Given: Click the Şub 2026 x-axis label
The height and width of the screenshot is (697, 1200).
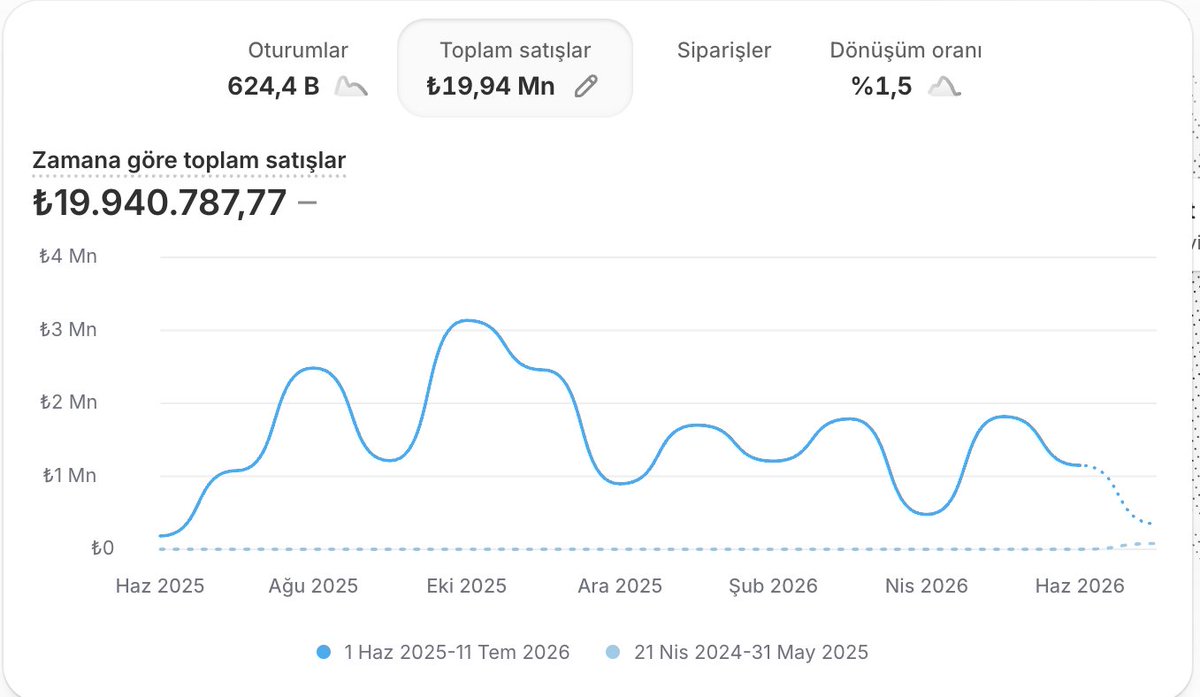Looking at the screenshot, I should pos(773,586).
